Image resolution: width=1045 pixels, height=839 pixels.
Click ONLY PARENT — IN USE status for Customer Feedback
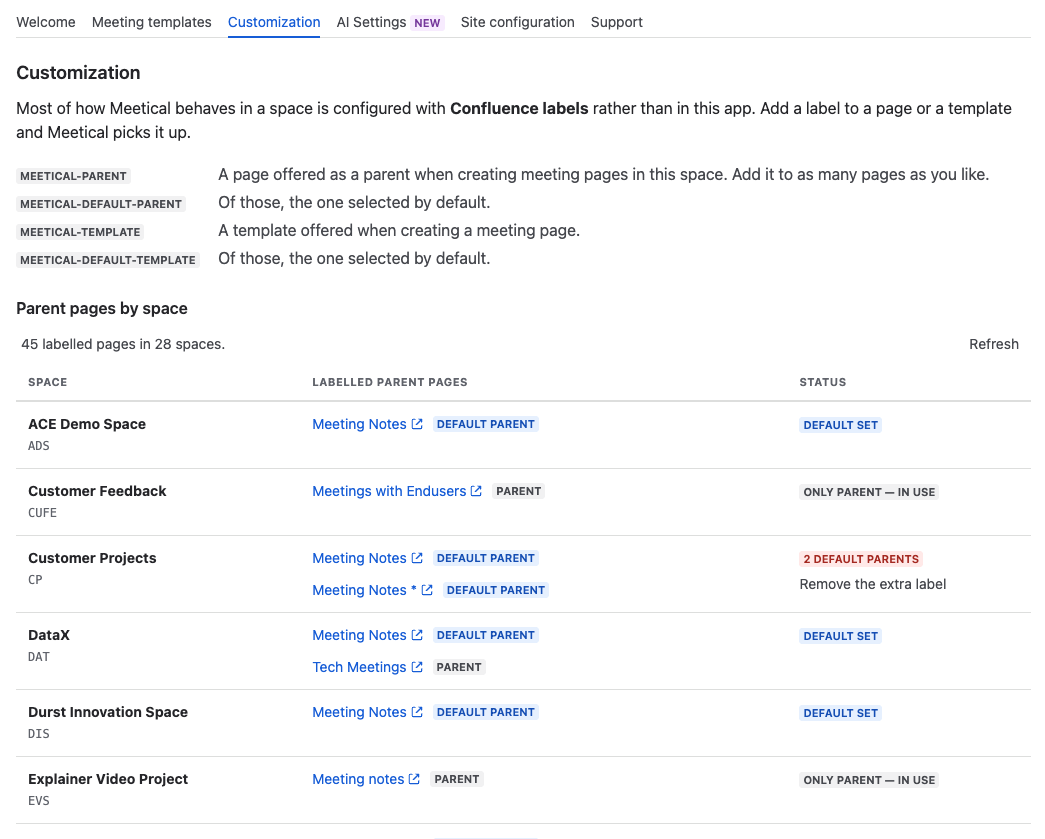pyautogui.click(x=869, y=492)
